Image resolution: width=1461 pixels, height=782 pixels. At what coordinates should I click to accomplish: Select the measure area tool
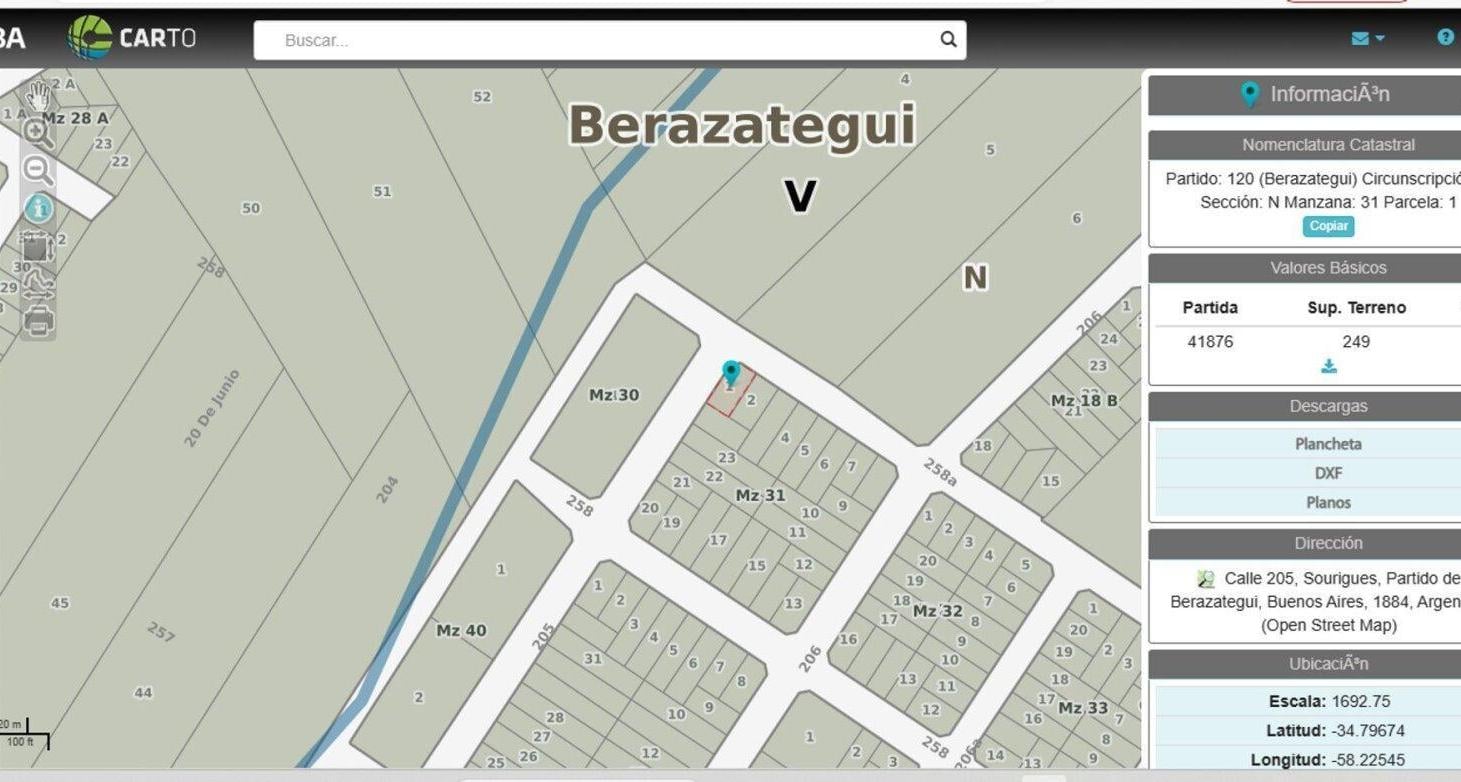click(38, 247)
